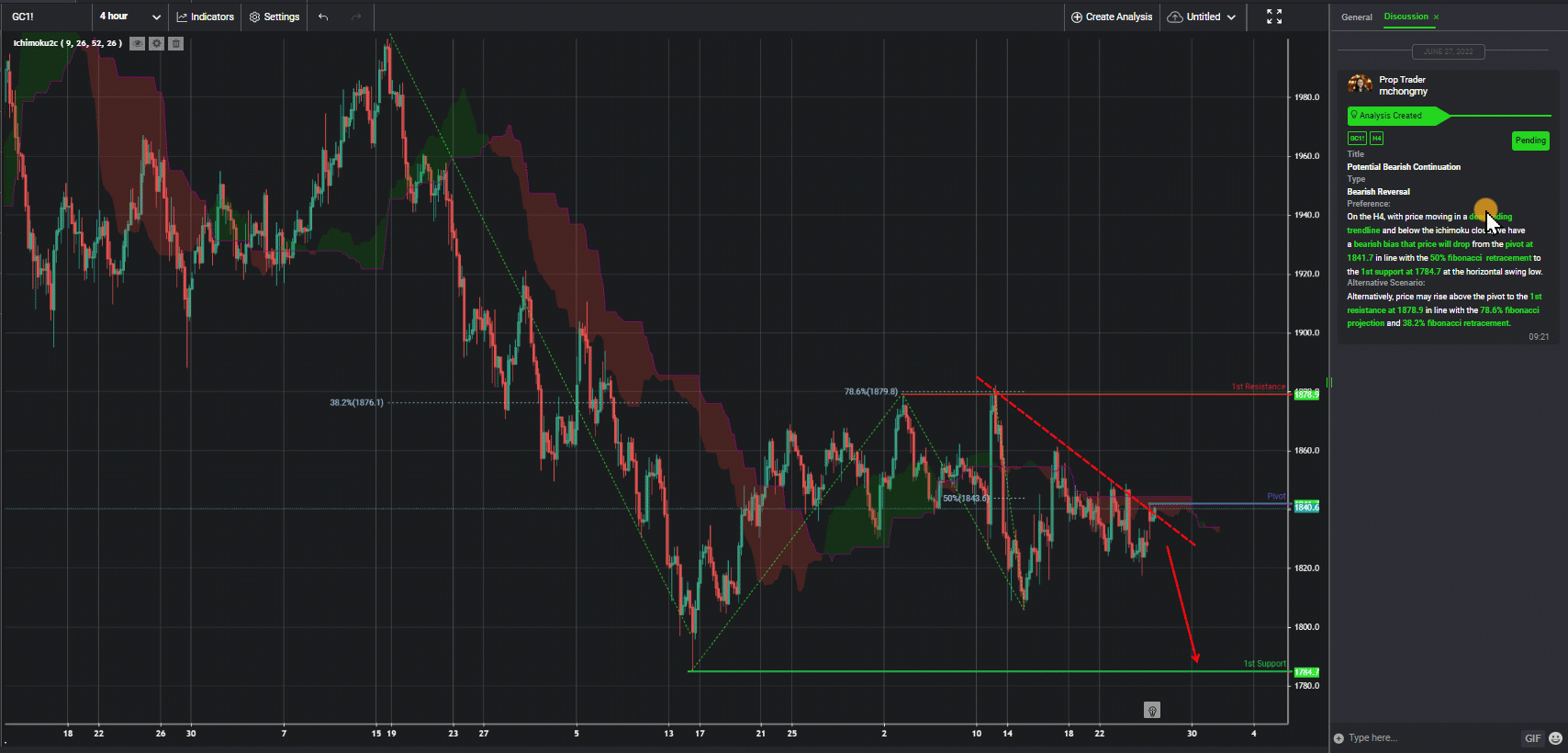Click the attachment plus icon in chat
This screenshot has height=753, width=1568.
[x=1339, y=738]
